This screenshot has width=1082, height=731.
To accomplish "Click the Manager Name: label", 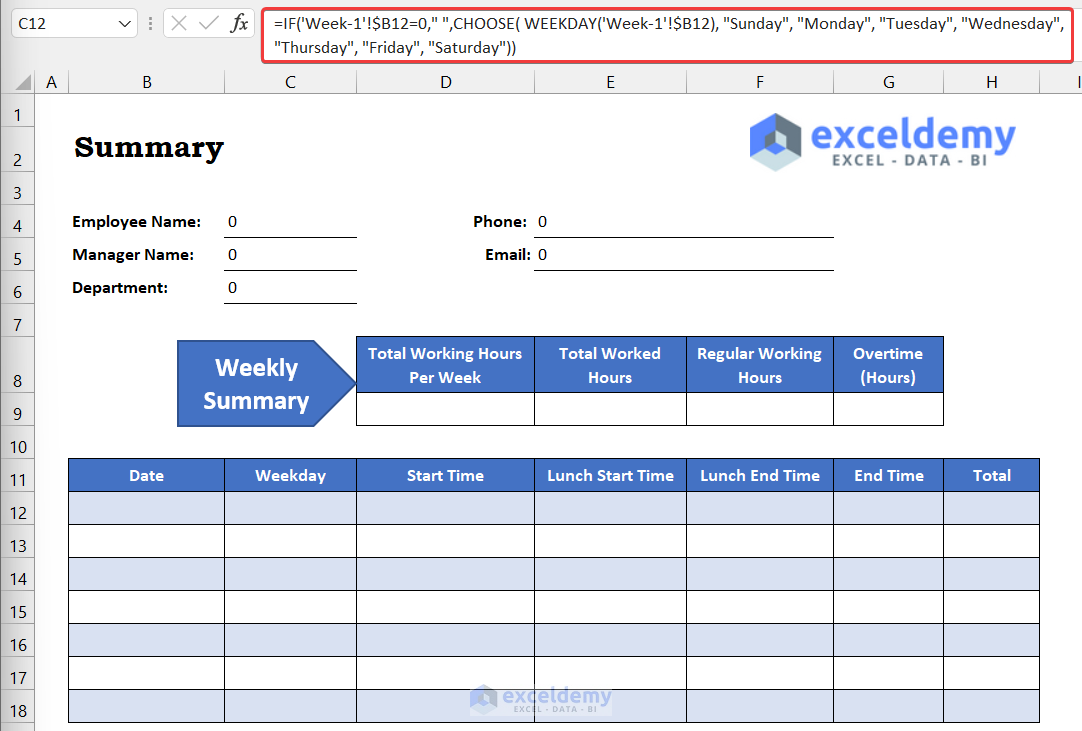I will 133,255.
